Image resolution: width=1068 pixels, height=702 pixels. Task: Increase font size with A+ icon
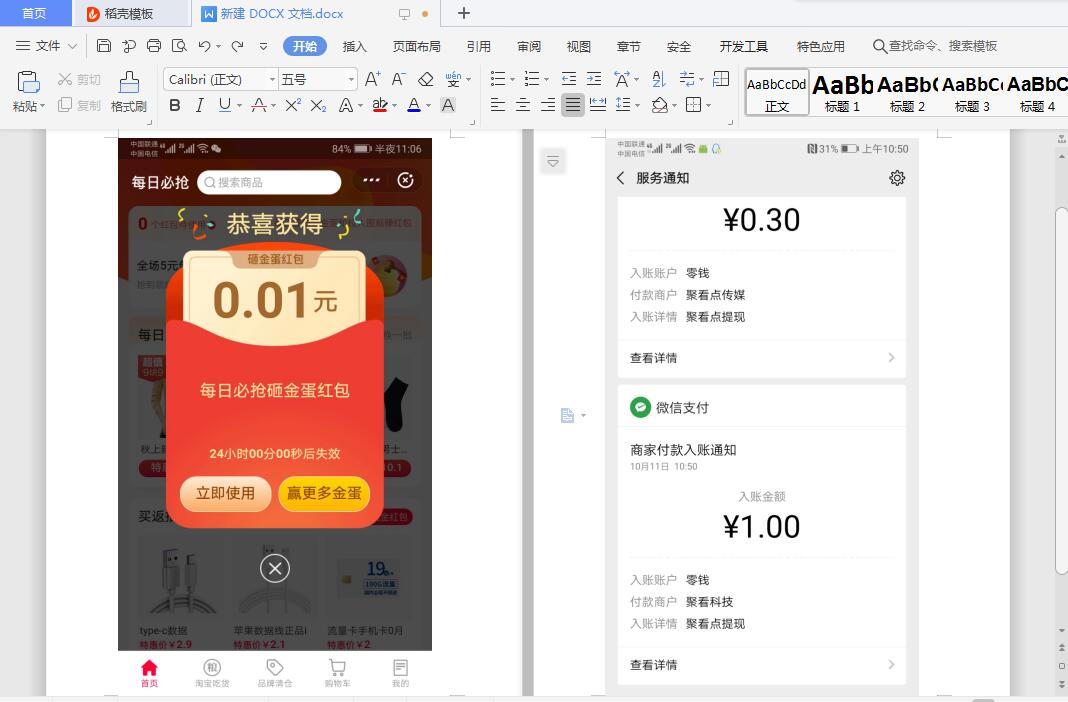373,79
